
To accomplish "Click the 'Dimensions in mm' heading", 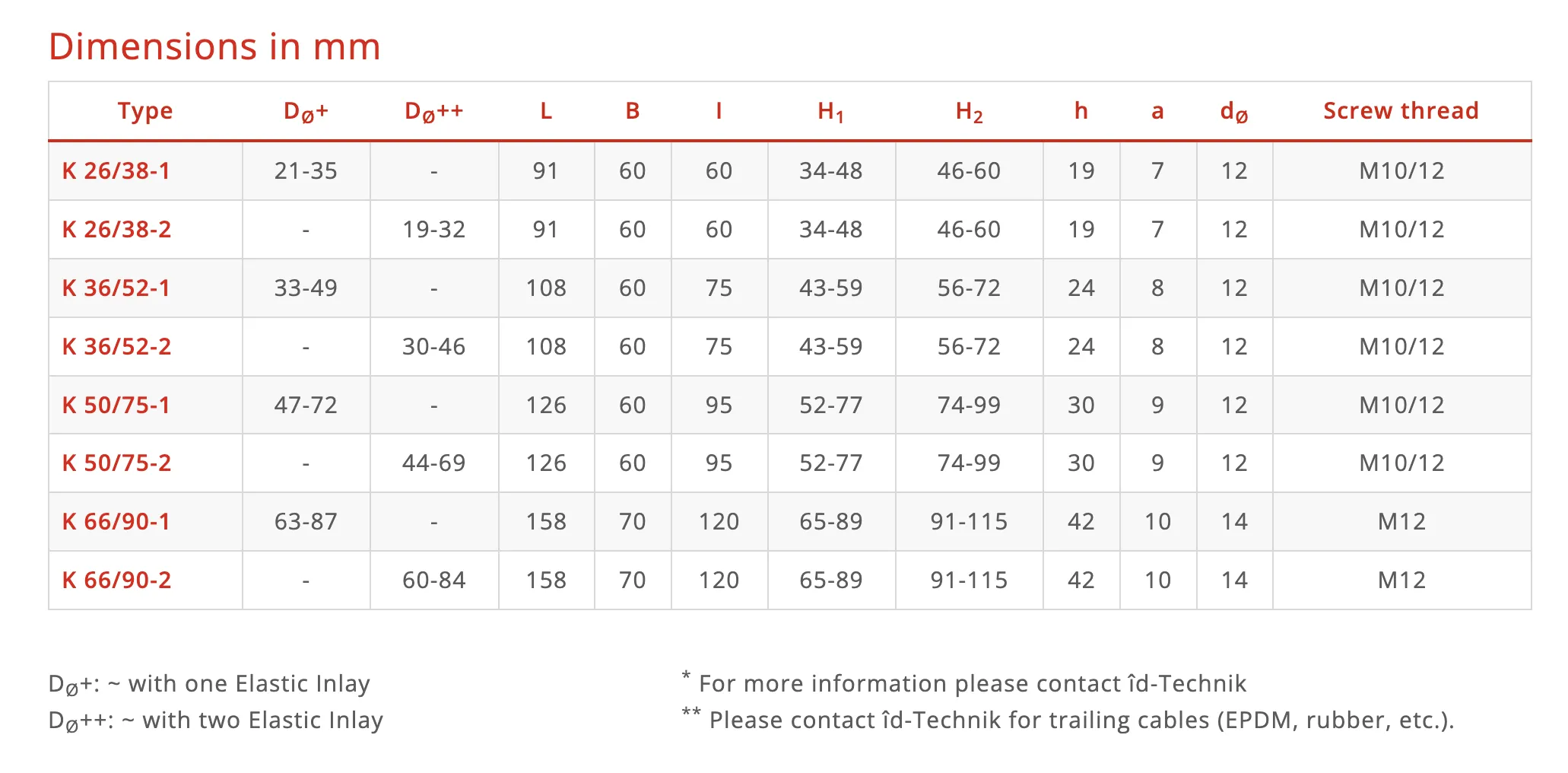I will [214, 46].
